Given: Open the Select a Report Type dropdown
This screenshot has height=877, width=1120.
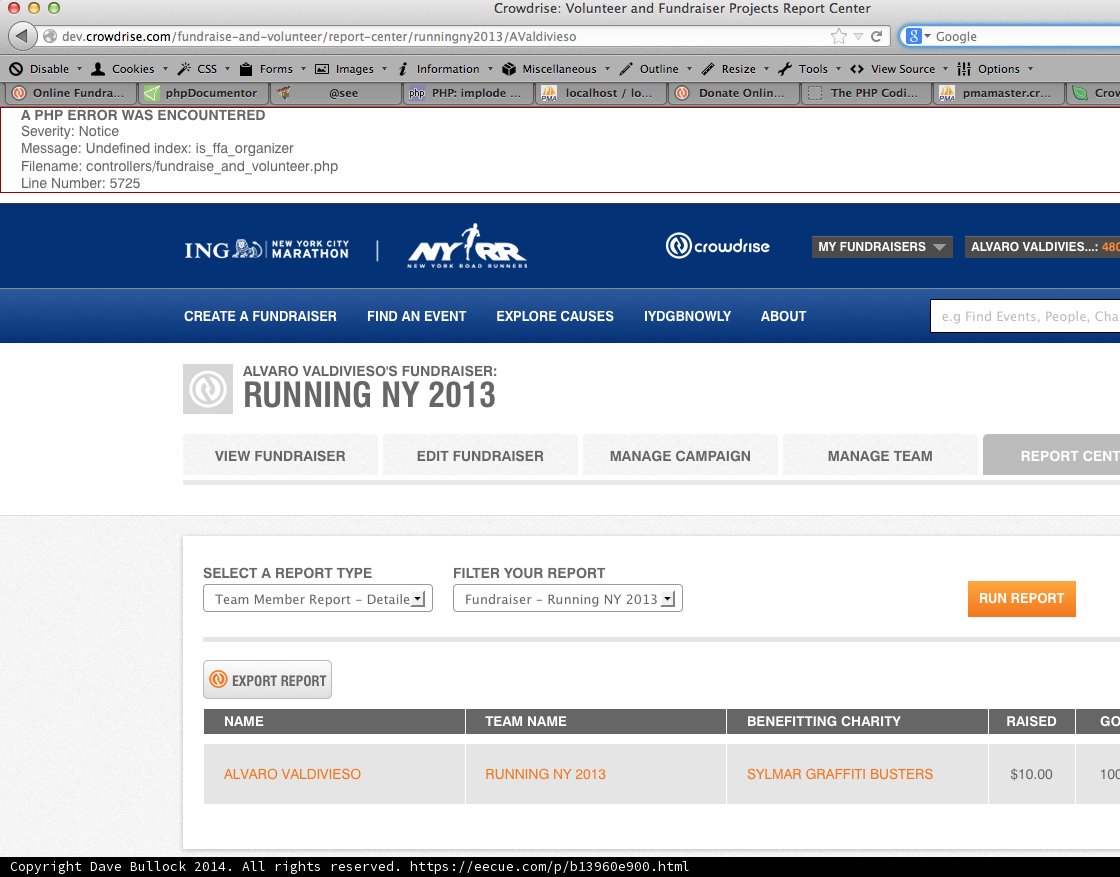Looking at the screenshot, I should pos(318,598).
